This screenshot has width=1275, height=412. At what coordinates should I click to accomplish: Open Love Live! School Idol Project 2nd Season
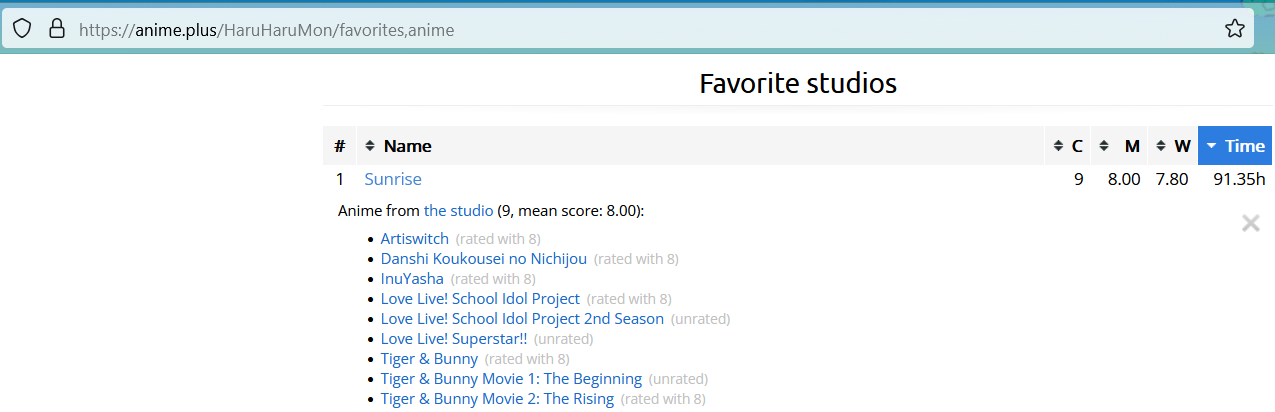coord(522,319)
